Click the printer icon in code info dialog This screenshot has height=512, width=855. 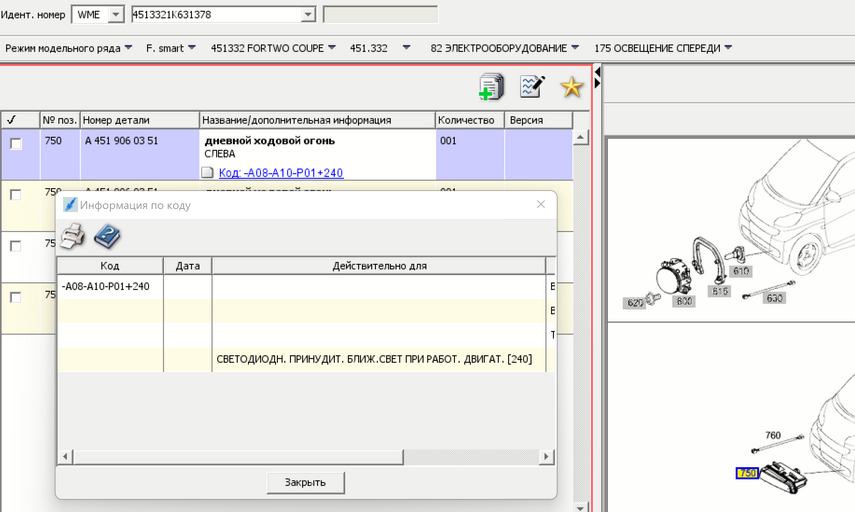[x=73, y=237]
